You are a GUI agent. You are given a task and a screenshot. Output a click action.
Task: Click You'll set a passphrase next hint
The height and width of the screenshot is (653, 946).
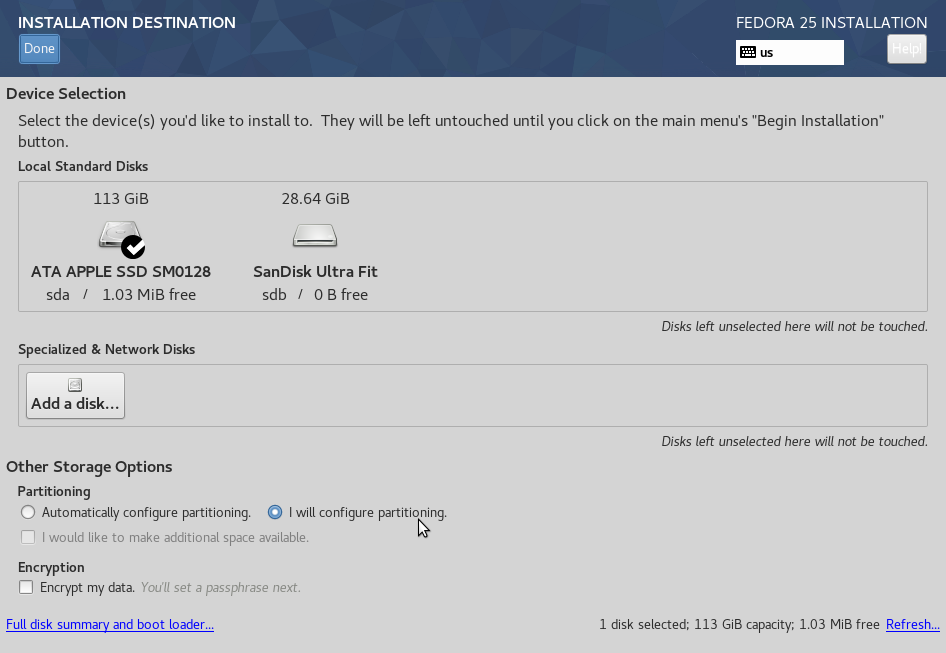221,588
